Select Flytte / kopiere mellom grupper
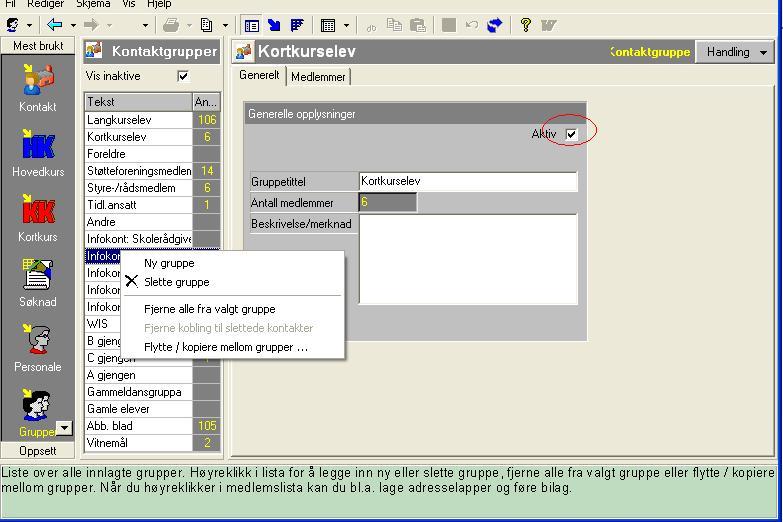Viewport: 783px width, 522px height. point(233,347)
